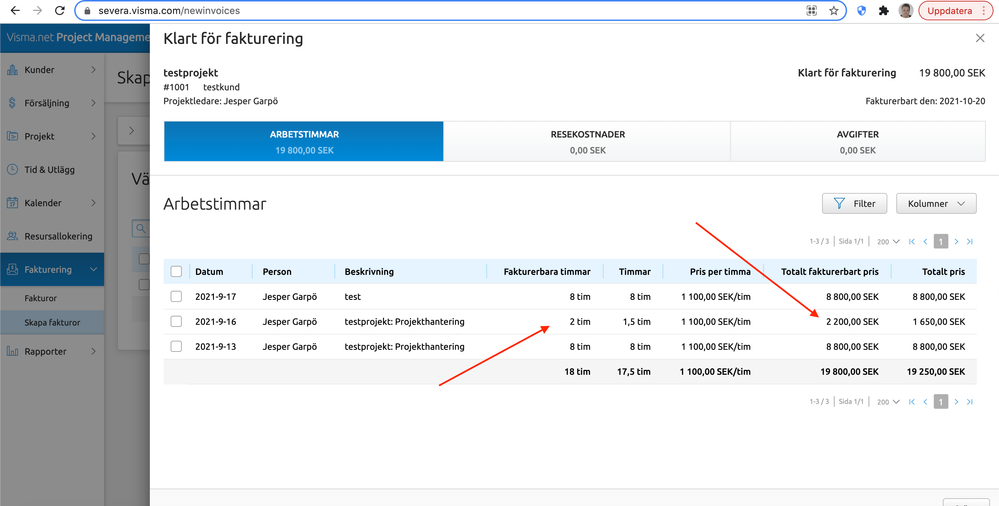999x506 pixels.
Task: Tick the checkbox for the 2021-9-17 row
Action: click(176, 296)
